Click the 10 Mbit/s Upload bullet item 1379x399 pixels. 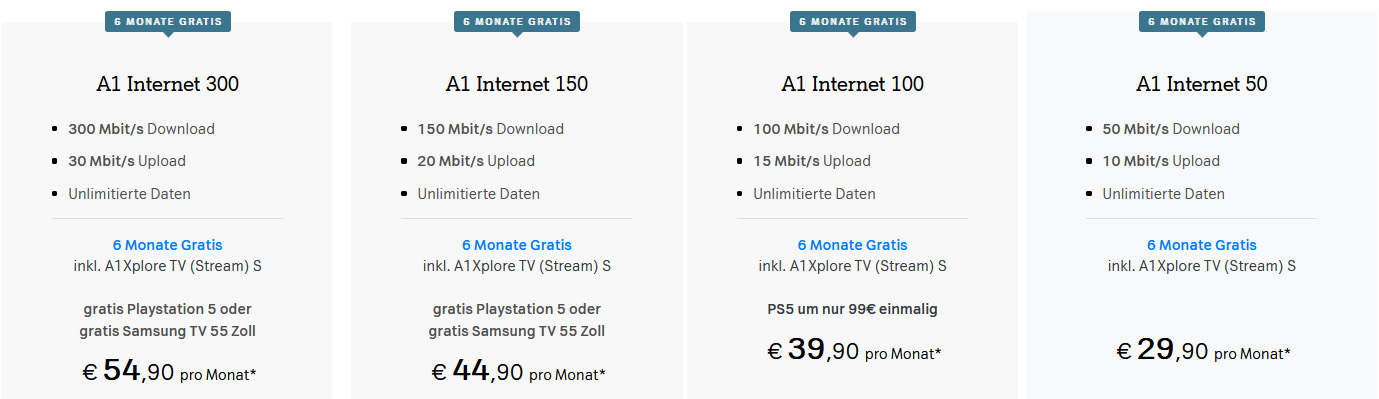pyautogui.click(x=1161, y=161)
